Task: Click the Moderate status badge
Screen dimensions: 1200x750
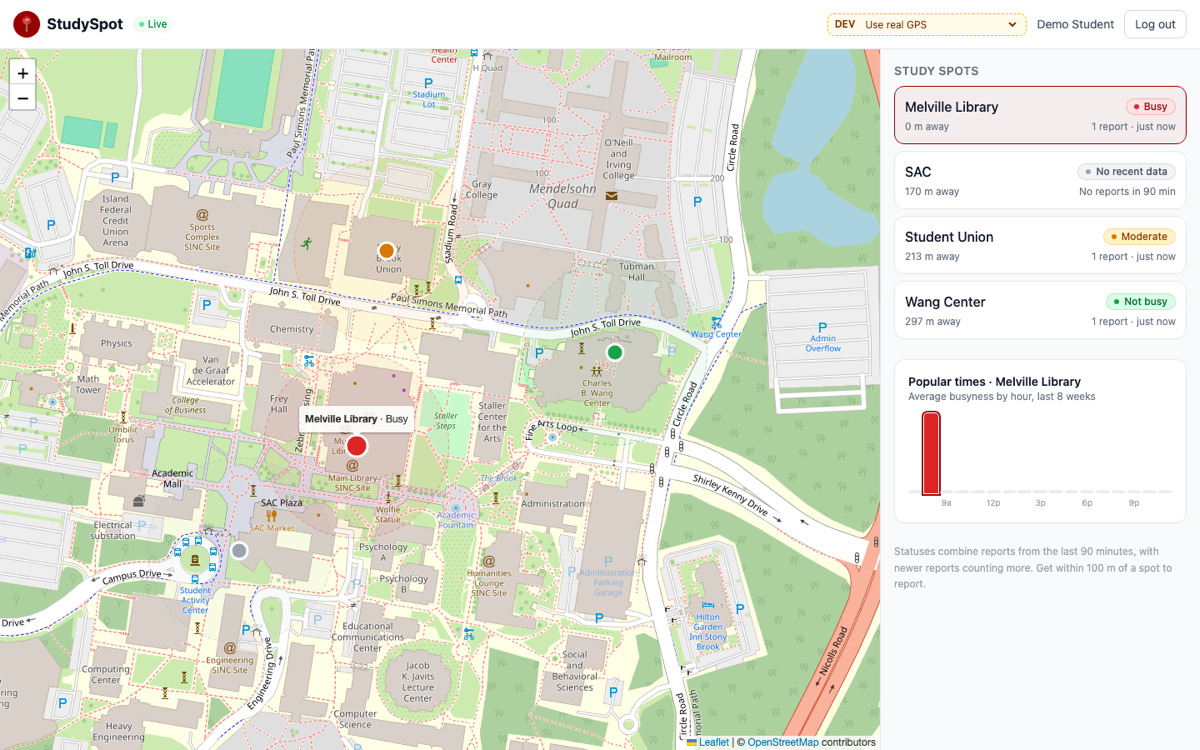Action: point(1139,236)
